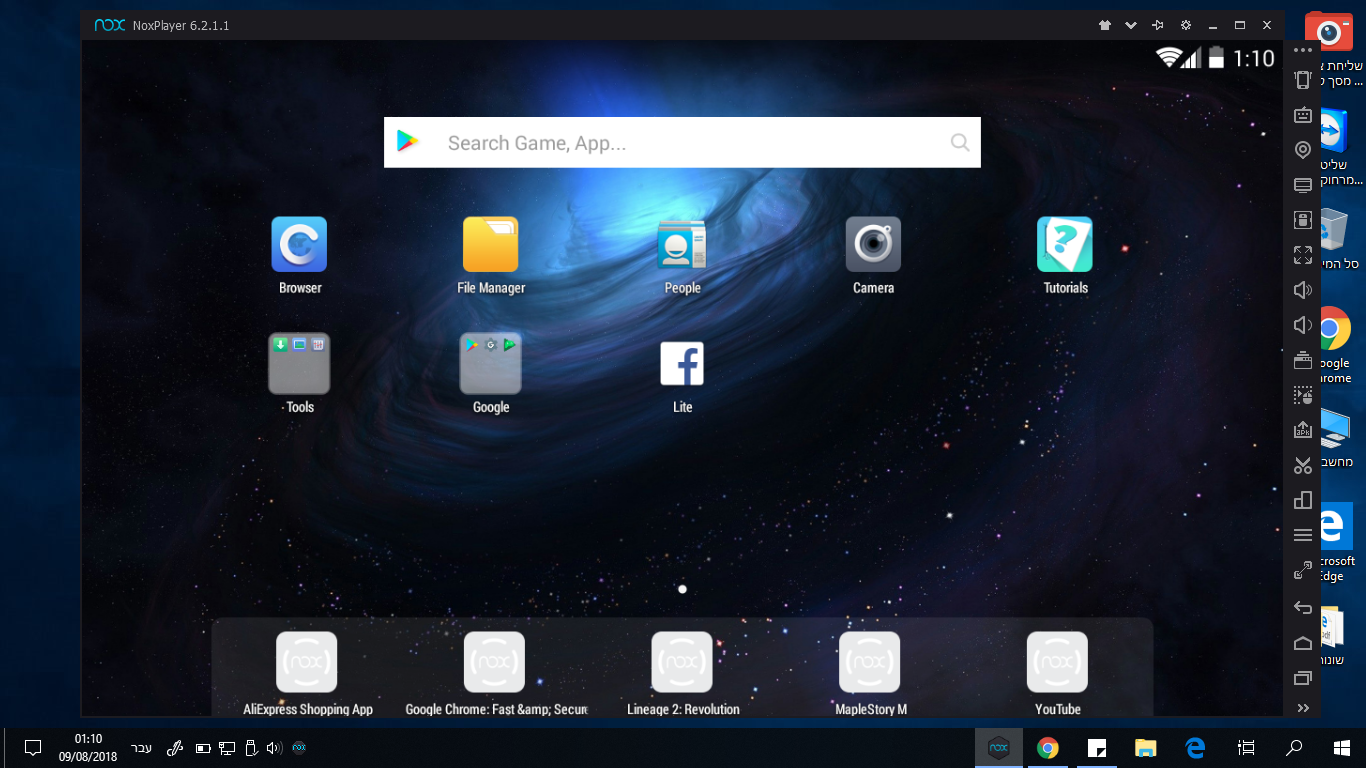
Task: Pin the NoxPlayer window on top
Action: click(x=1158, y=25)
